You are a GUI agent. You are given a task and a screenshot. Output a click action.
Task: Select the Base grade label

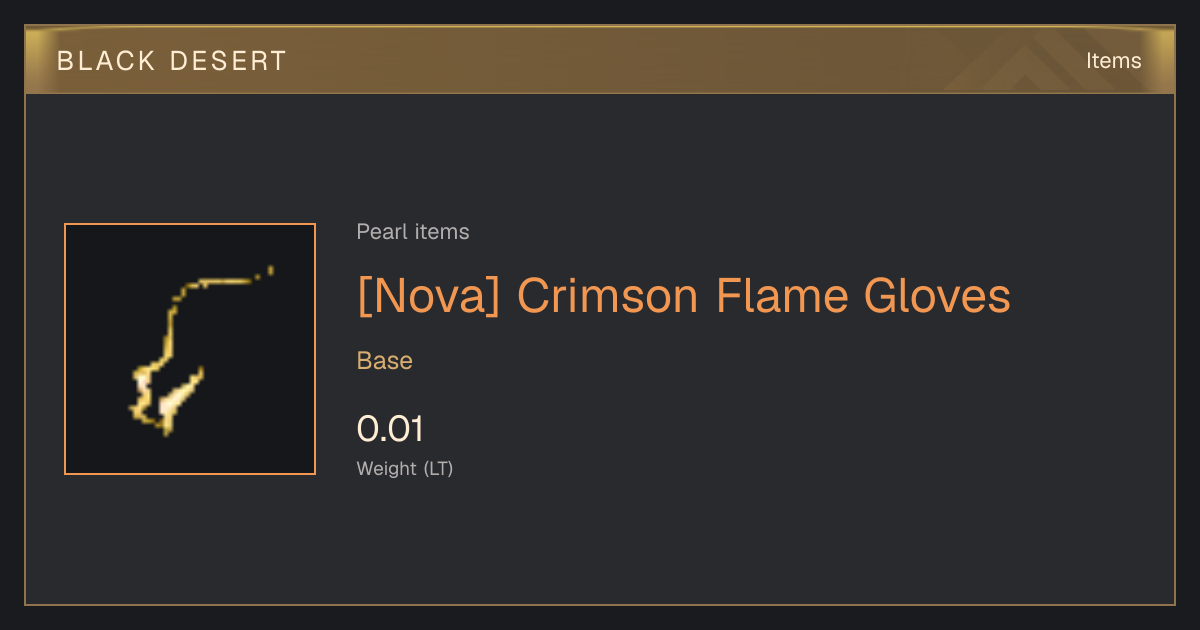tap(385, 361)
